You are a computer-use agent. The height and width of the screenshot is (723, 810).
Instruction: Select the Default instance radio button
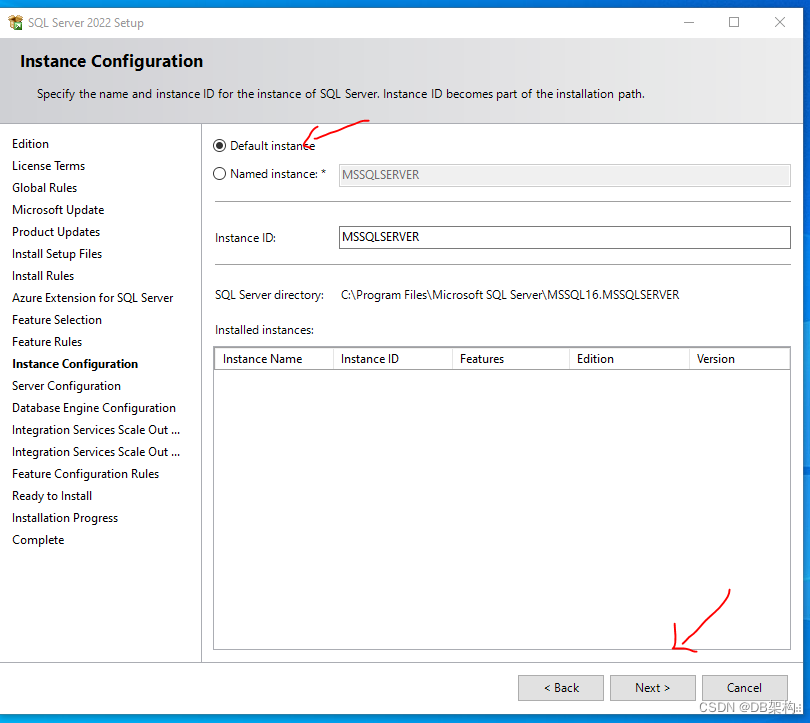coord(219,145)
